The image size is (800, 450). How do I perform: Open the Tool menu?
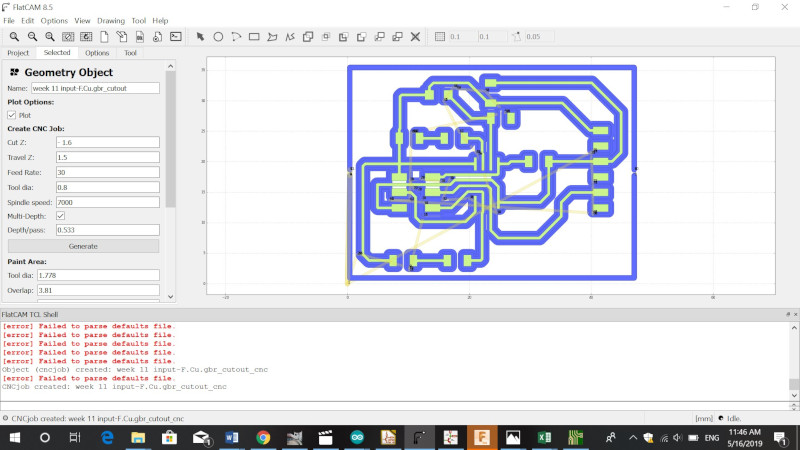139,21
